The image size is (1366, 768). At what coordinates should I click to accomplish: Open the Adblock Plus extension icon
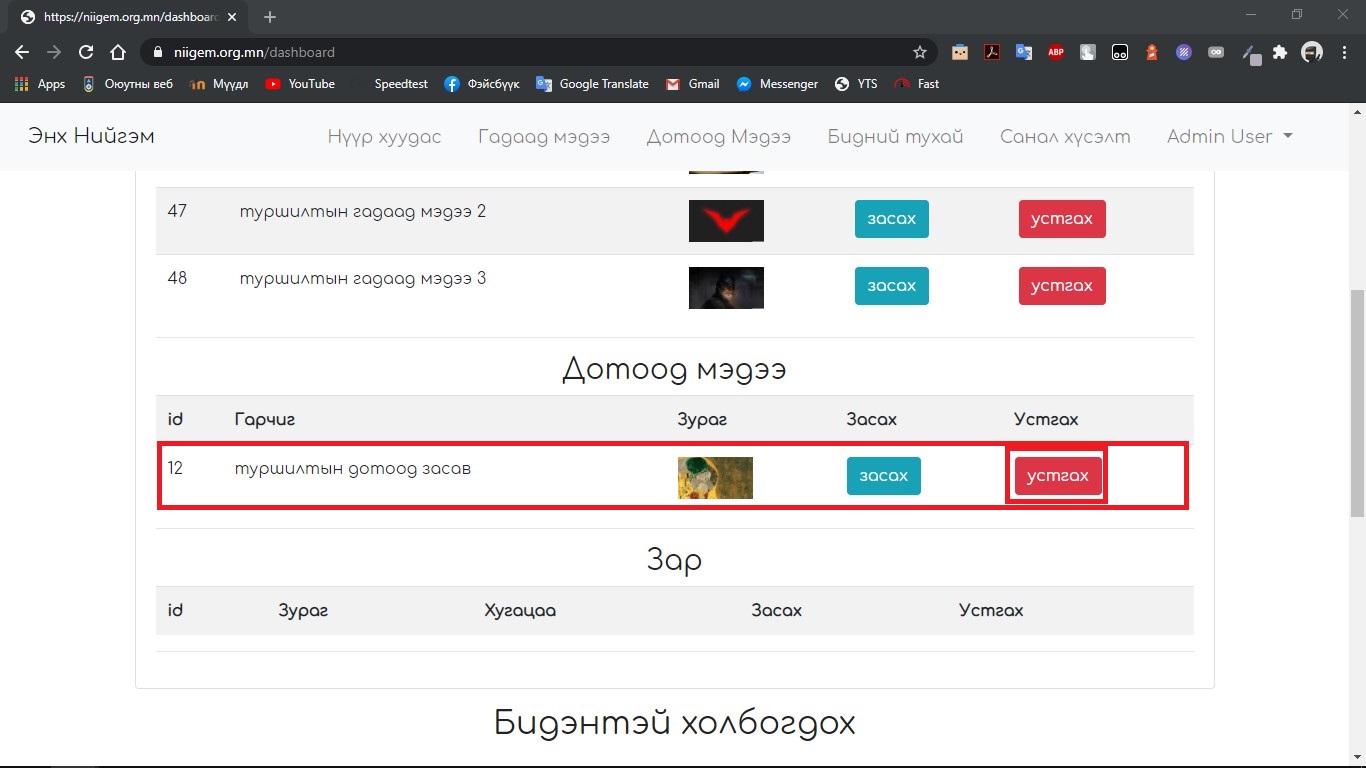1056,53
